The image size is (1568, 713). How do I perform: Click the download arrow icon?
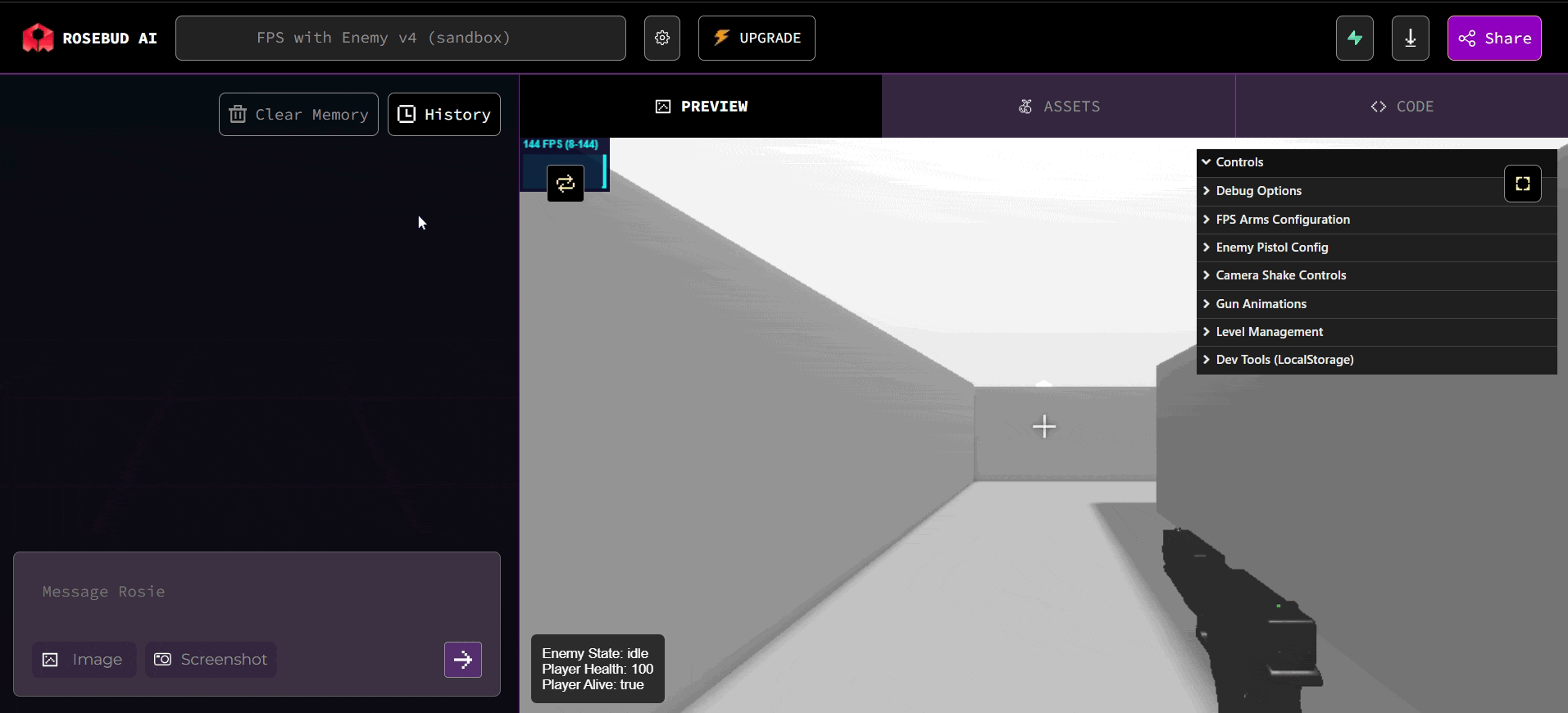pos(1411,38)
